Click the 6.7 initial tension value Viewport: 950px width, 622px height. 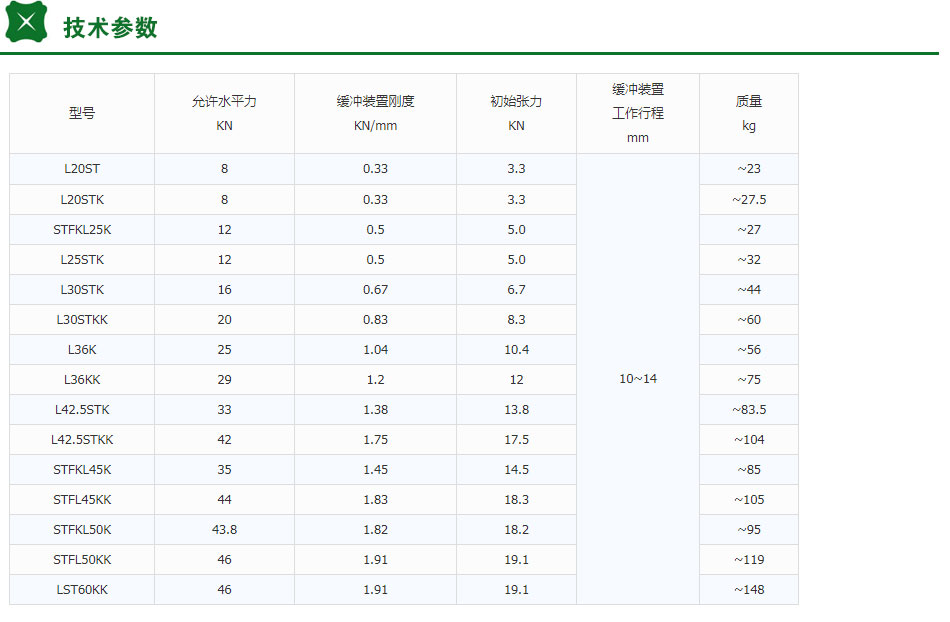click(x=516, y=290)
